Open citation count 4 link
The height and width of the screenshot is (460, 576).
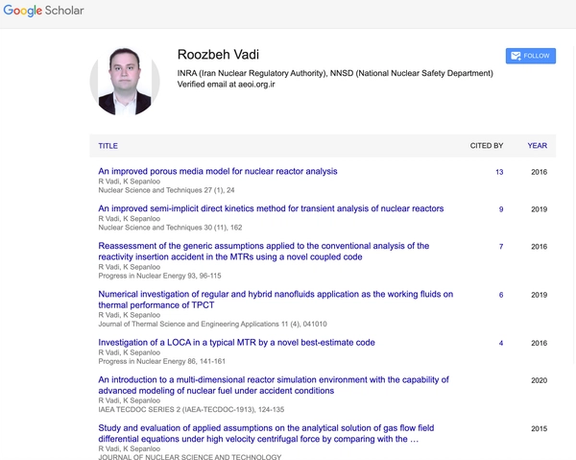[501, 343]
